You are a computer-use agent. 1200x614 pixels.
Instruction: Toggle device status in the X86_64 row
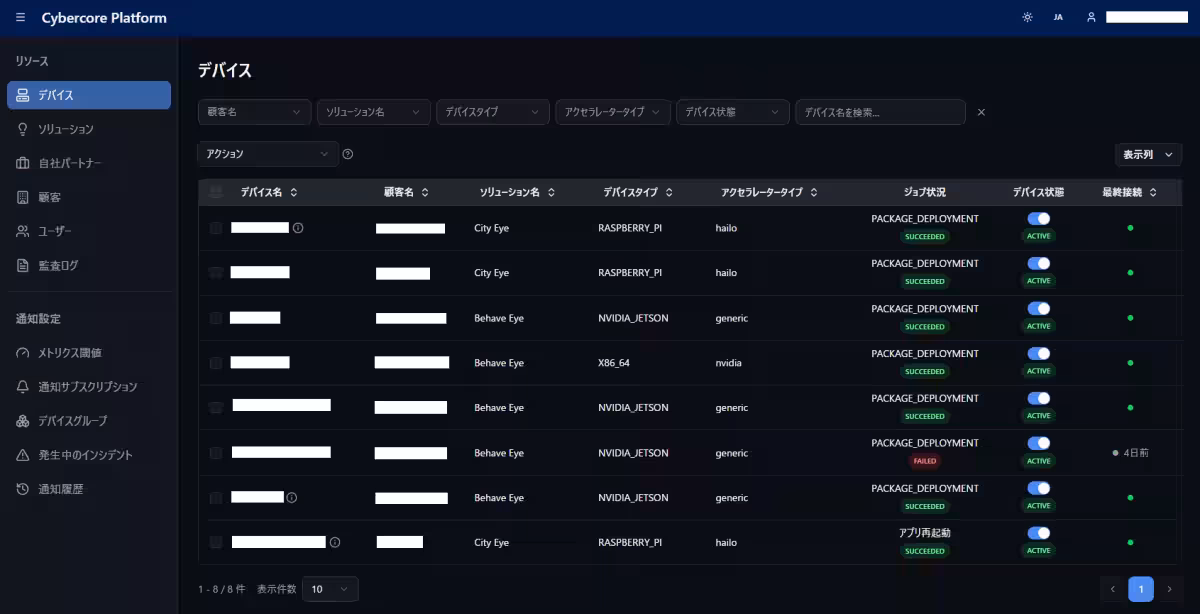pyautogui.click(x=1039, y=353)
